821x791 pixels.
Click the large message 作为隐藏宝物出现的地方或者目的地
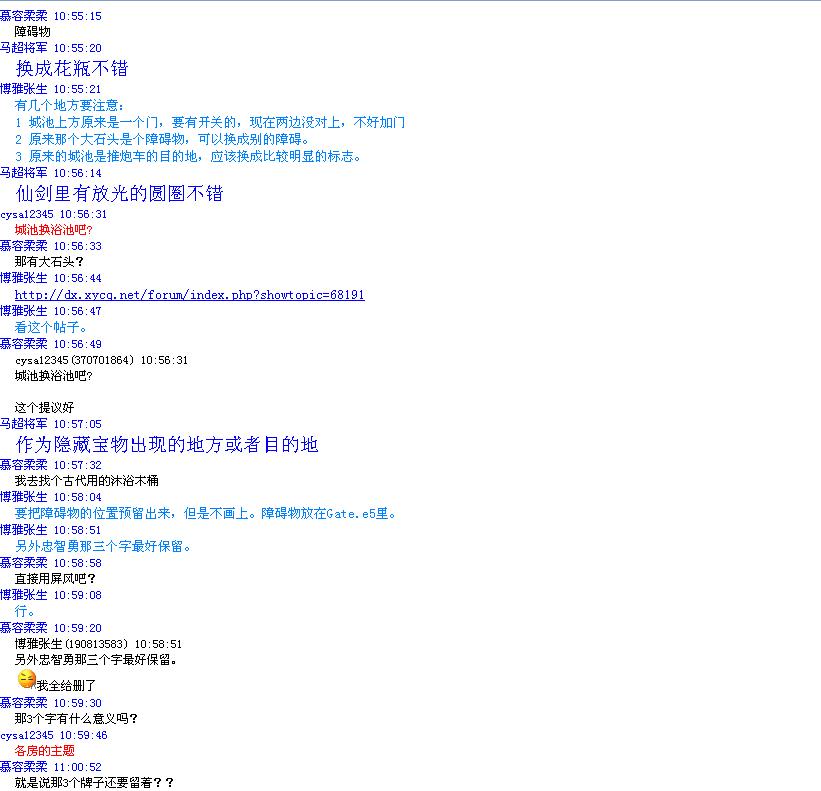point(167,444)
